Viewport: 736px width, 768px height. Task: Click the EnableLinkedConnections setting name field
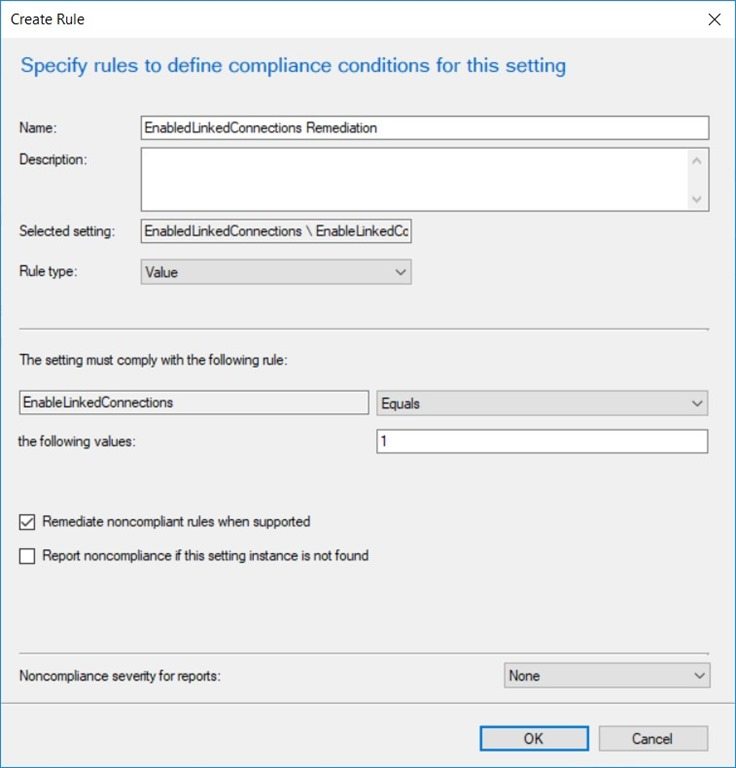click(x=194, y=403)
